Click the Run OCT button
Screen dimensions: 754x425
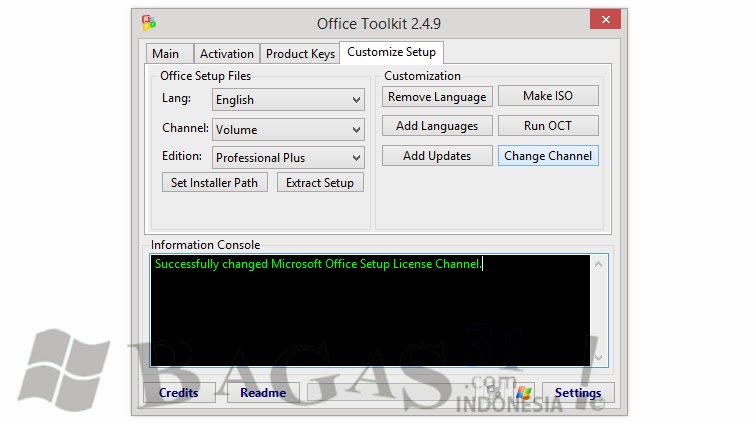pos(548,125)
